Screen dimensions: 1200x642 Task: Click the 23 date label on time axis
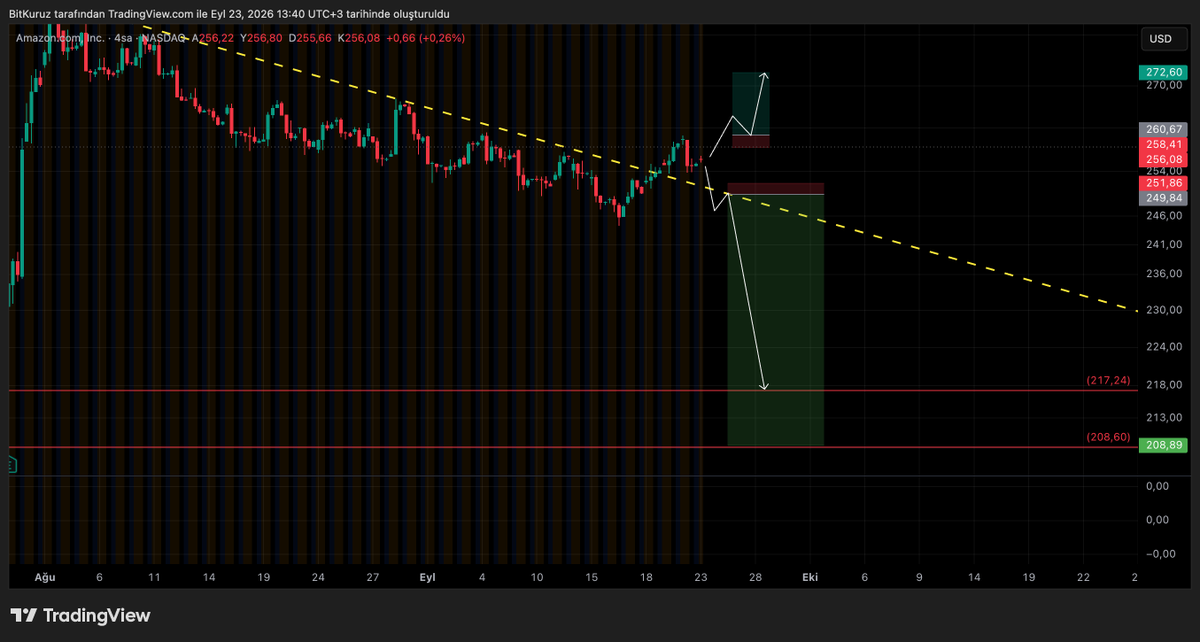(x=701, y=578)
